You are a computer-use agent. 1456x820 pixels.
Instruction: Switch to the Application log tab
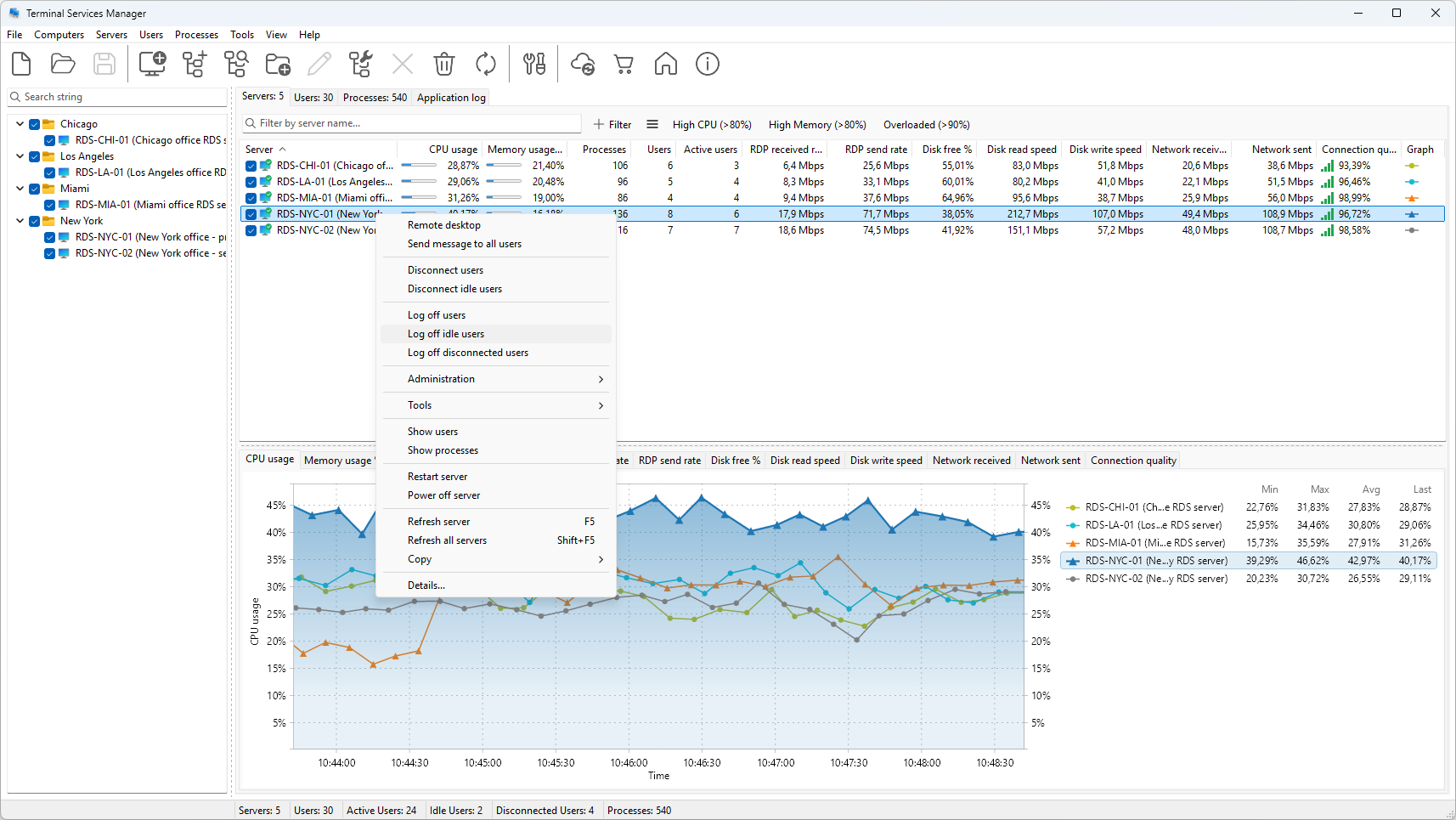(451, 98)
